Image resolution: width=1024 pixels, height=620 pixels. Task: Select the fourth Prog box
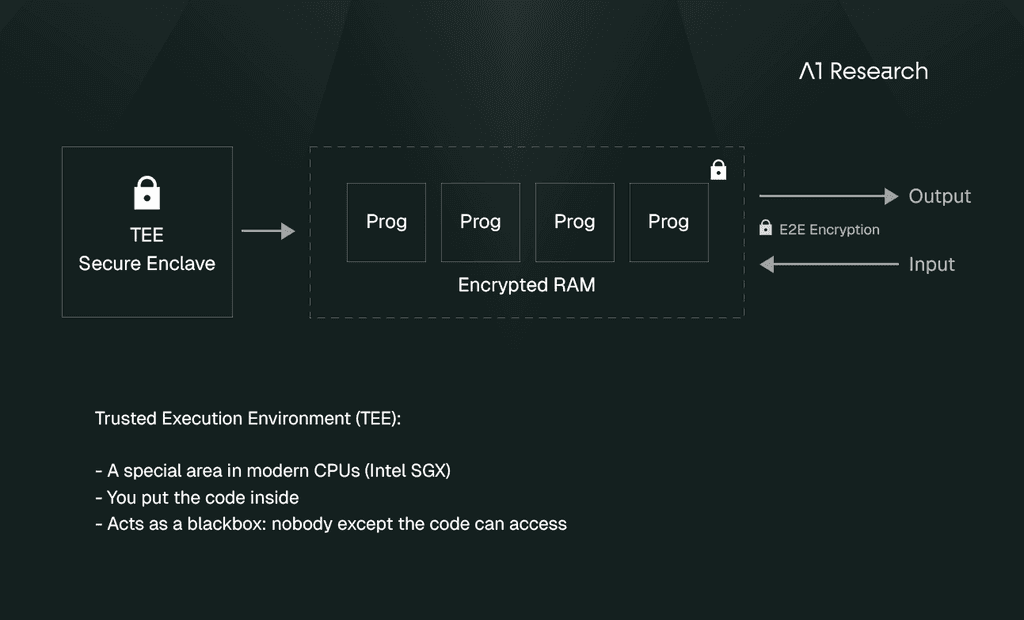click(669, 222)
